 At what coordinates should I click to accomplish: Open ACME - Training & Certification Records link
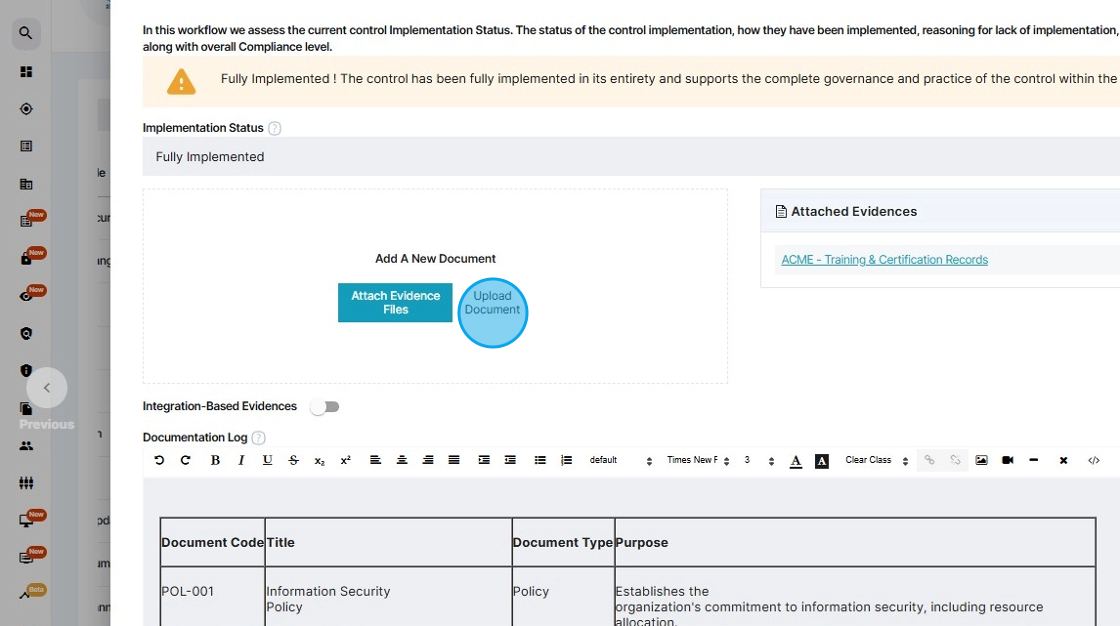tap(884, 259)
